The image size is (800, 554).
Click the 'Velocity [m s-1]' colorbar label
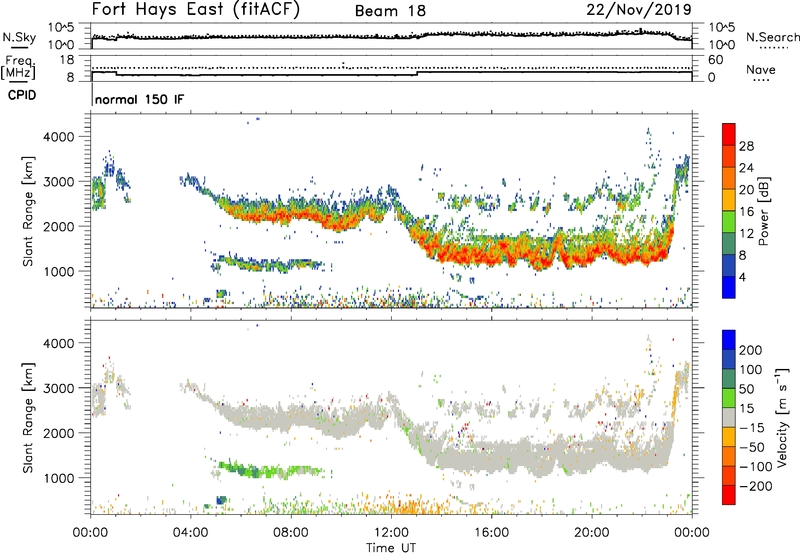point(782,417)
